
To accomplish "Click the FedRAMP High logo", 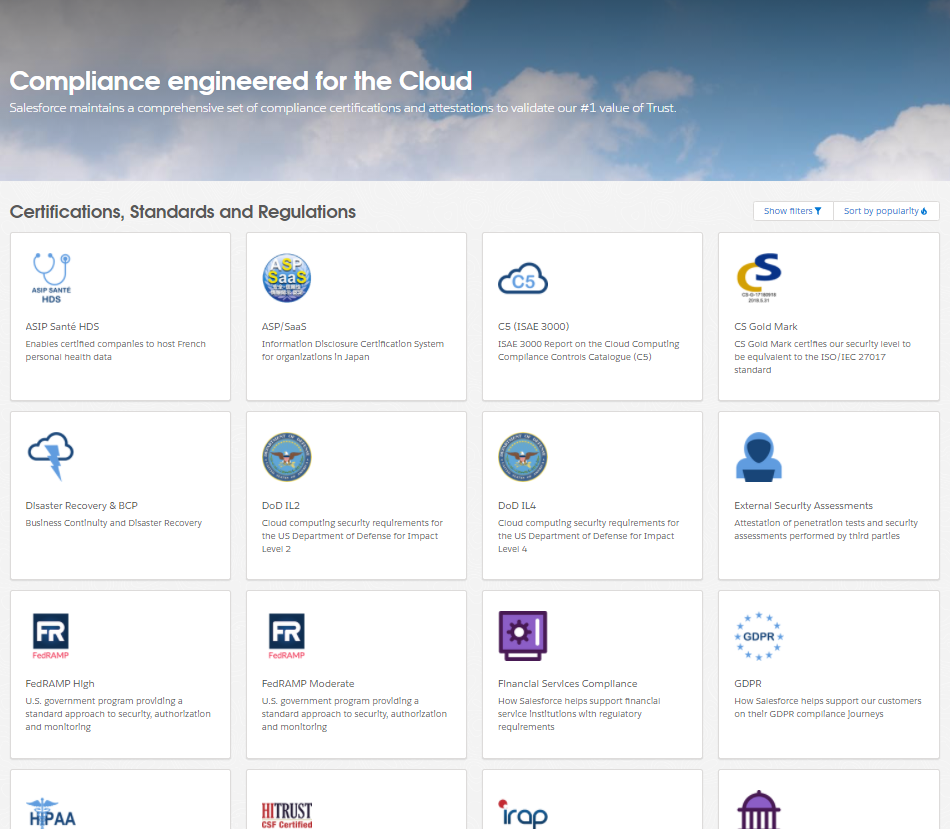I will pos(51,636).
